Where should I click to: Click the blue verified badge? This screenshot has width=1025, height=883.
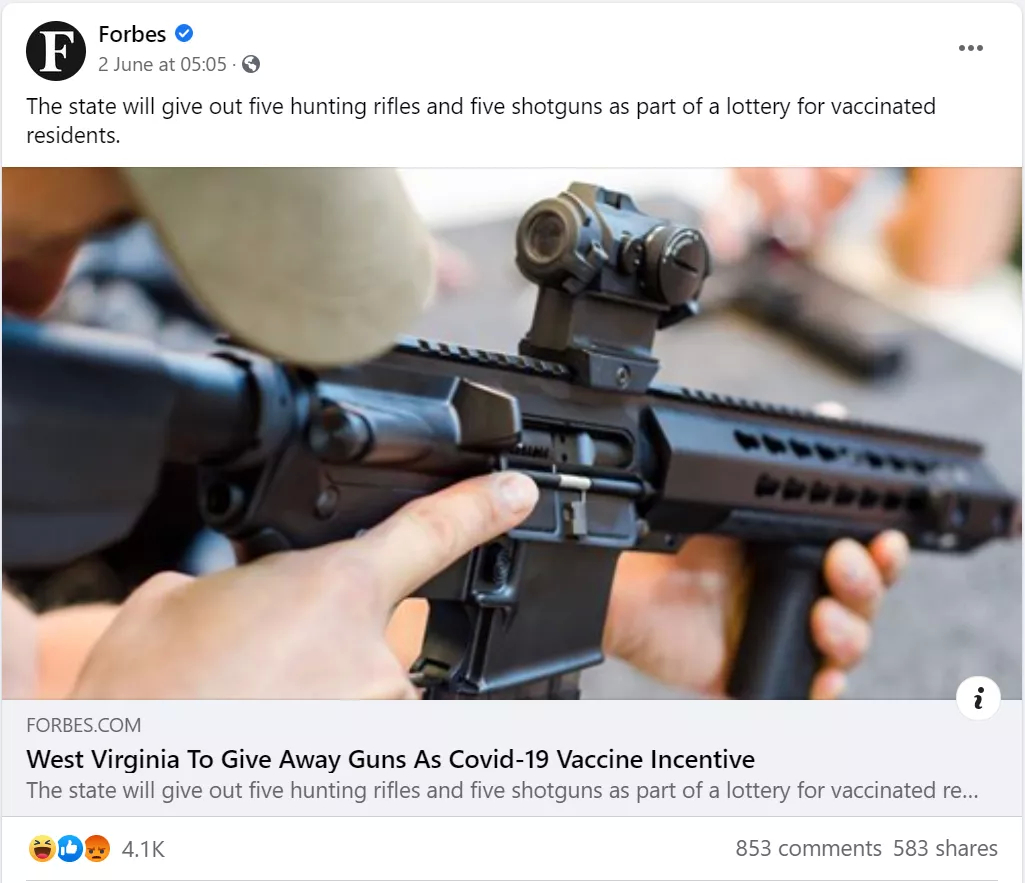(184, 33)
